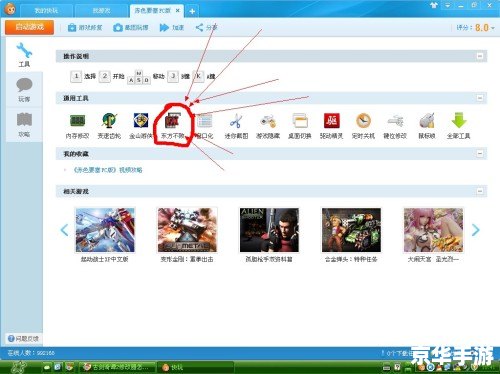The image size is (500, 374).
Task: Click the 2 开始 key hint
Action: pos(112,76)
